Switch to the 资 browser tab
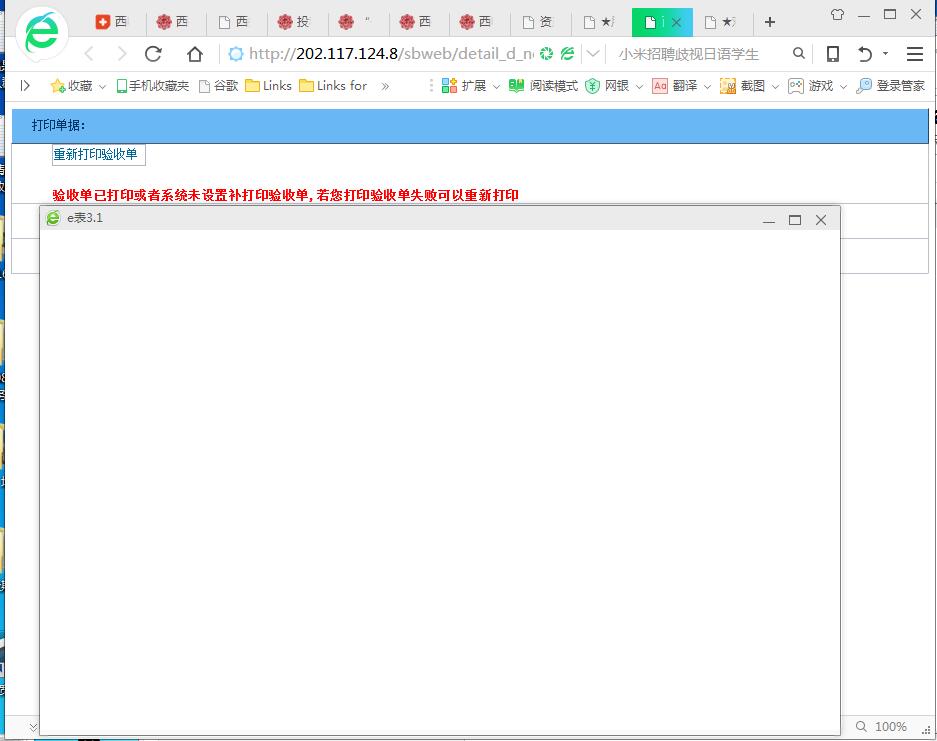 coord(538,22)
